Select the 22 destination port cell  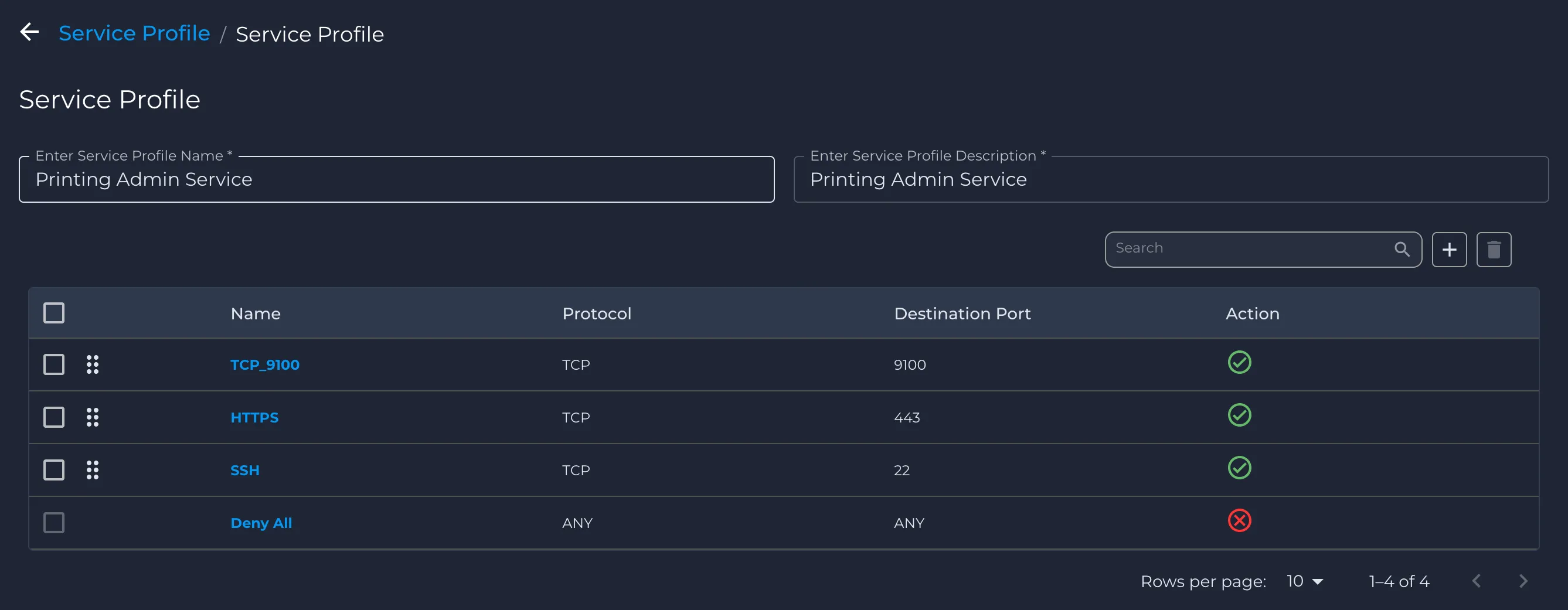pos(902,470)
